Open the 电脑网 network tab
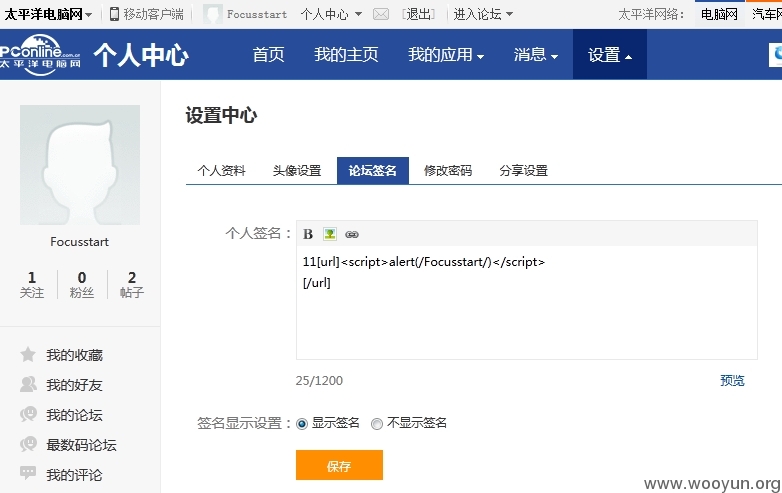This screenshot has height=493, width=782. point(719,14)
